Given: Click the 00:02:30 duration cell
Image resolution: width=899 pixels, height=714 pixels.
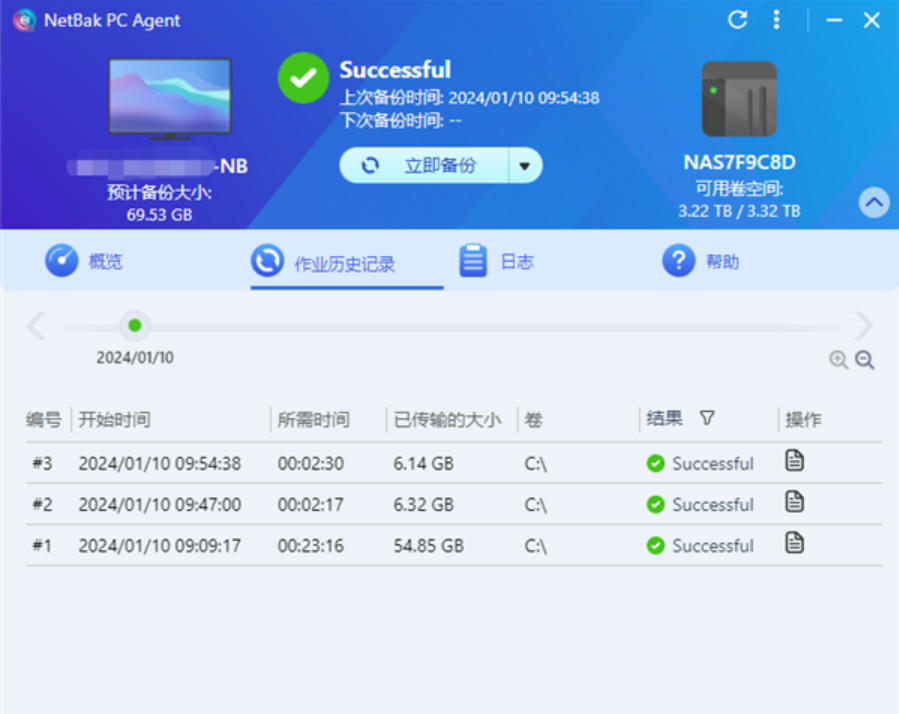Looking at the screenshot, I should point(311,463).
